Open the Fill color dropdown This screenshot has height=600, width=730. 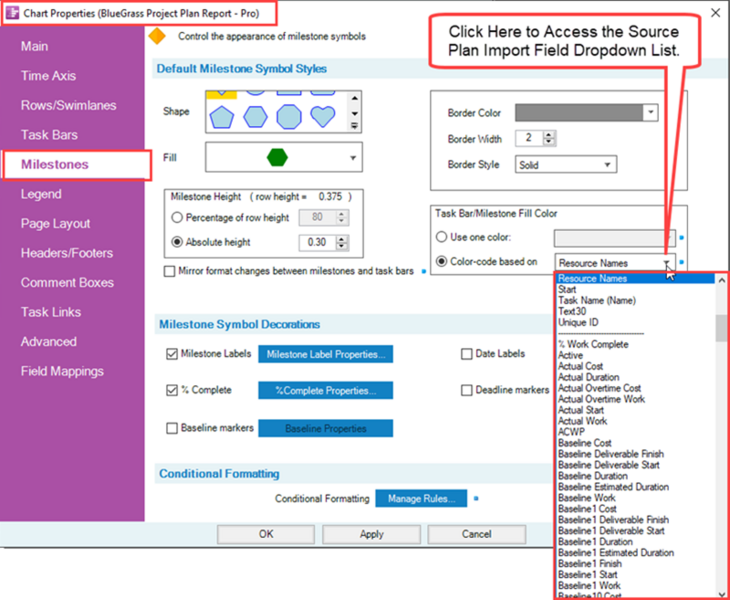point(353,158)
